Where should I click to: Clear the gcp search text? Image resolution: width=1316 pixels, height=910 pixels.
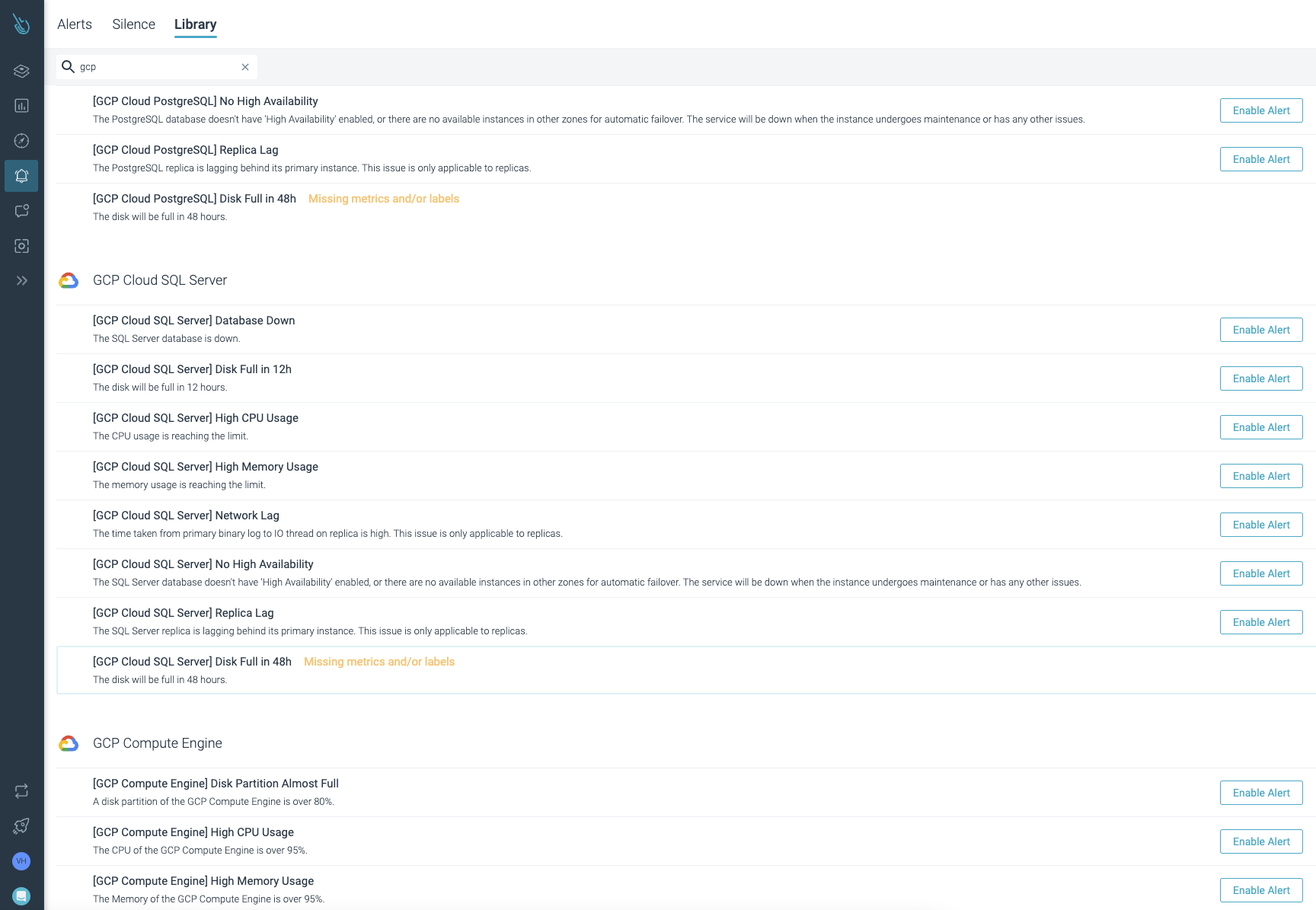pos(245,67)
